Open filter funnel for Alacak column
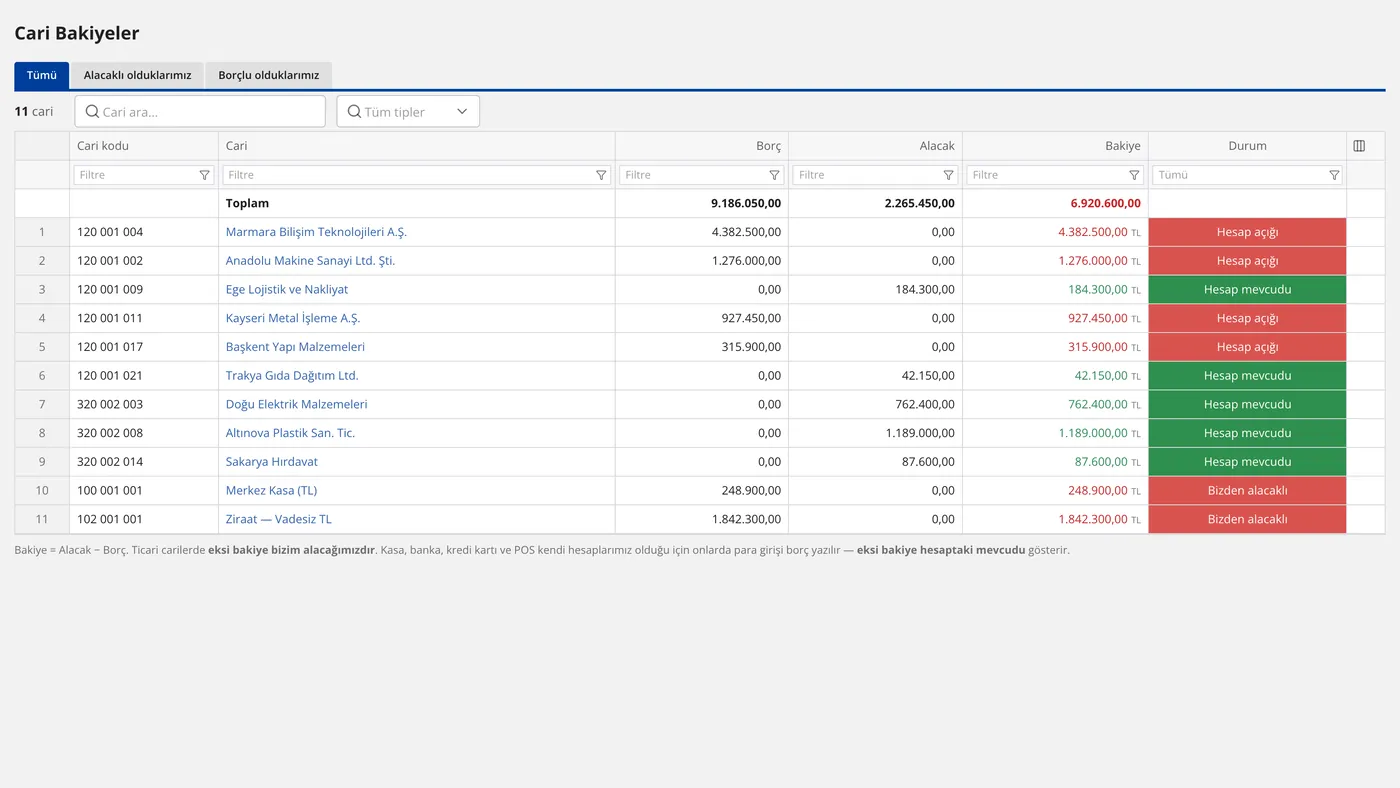The image size is (1400, 788). point(948,175)
